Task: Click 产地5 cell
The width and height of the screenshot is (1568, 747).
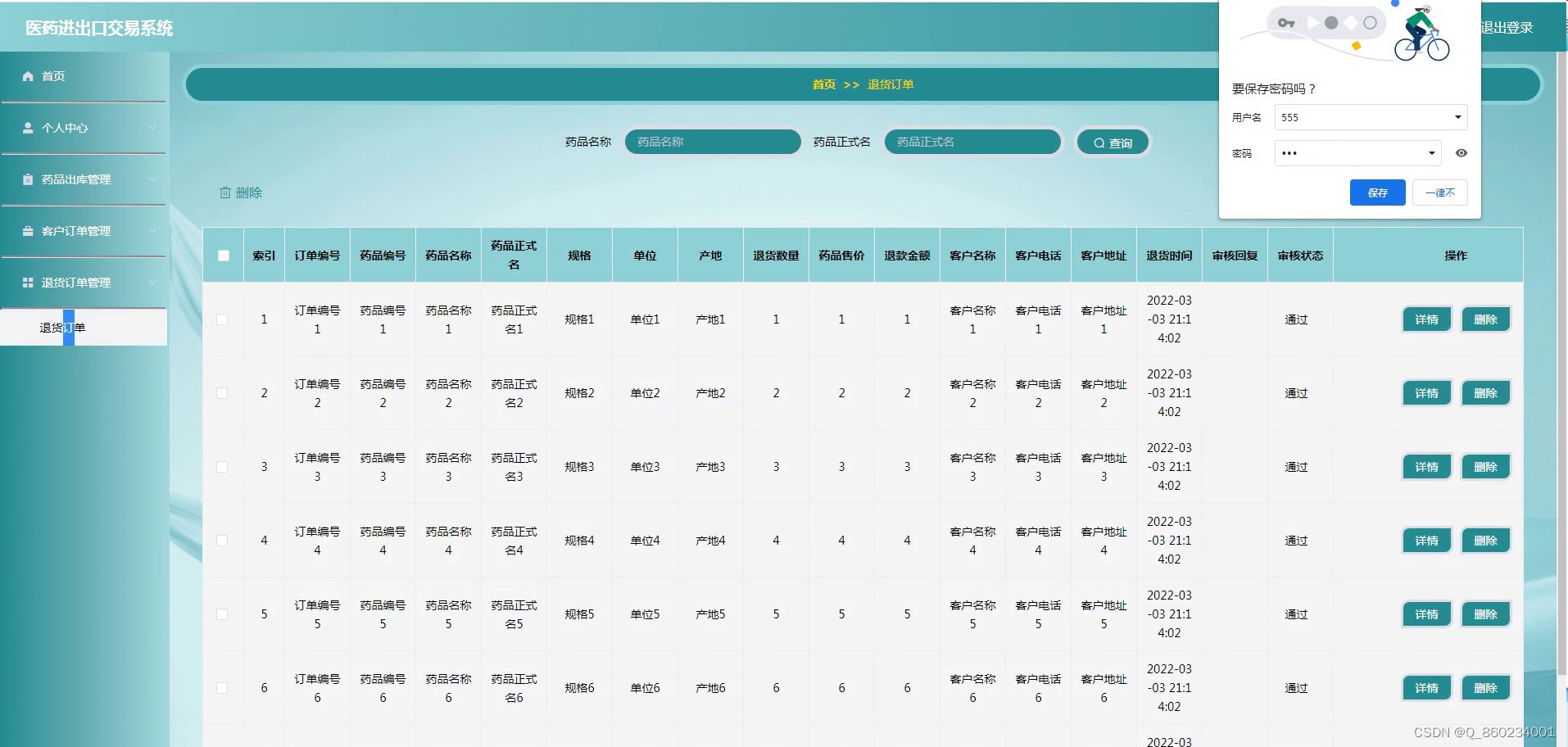Action: (710, 614)
